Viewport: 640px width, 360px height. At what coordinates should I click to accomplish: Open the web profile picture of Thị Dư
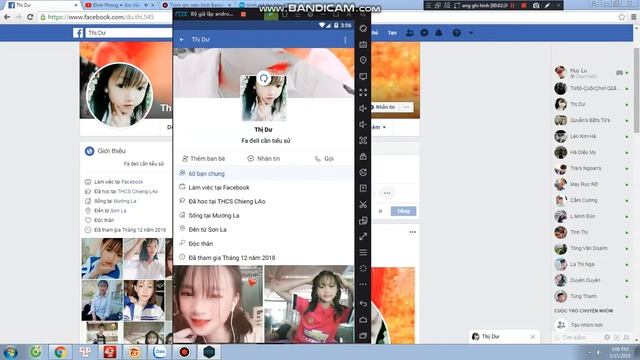120,95
